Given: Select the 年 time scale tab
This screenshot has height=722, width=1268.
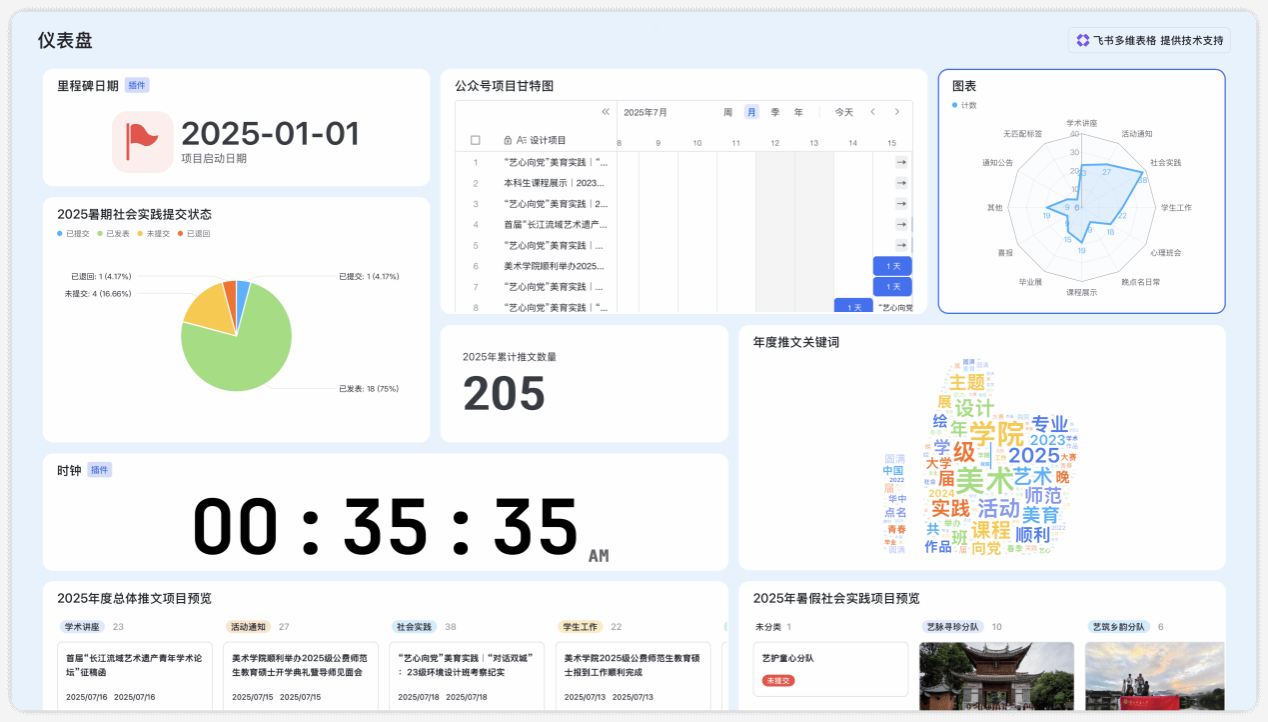Looking at the screenshot, I should (x=798, y=112).
